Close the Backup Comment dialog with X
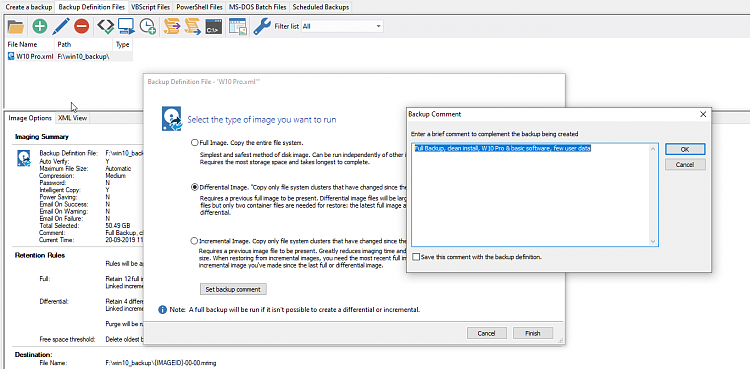 pos(703,114)
